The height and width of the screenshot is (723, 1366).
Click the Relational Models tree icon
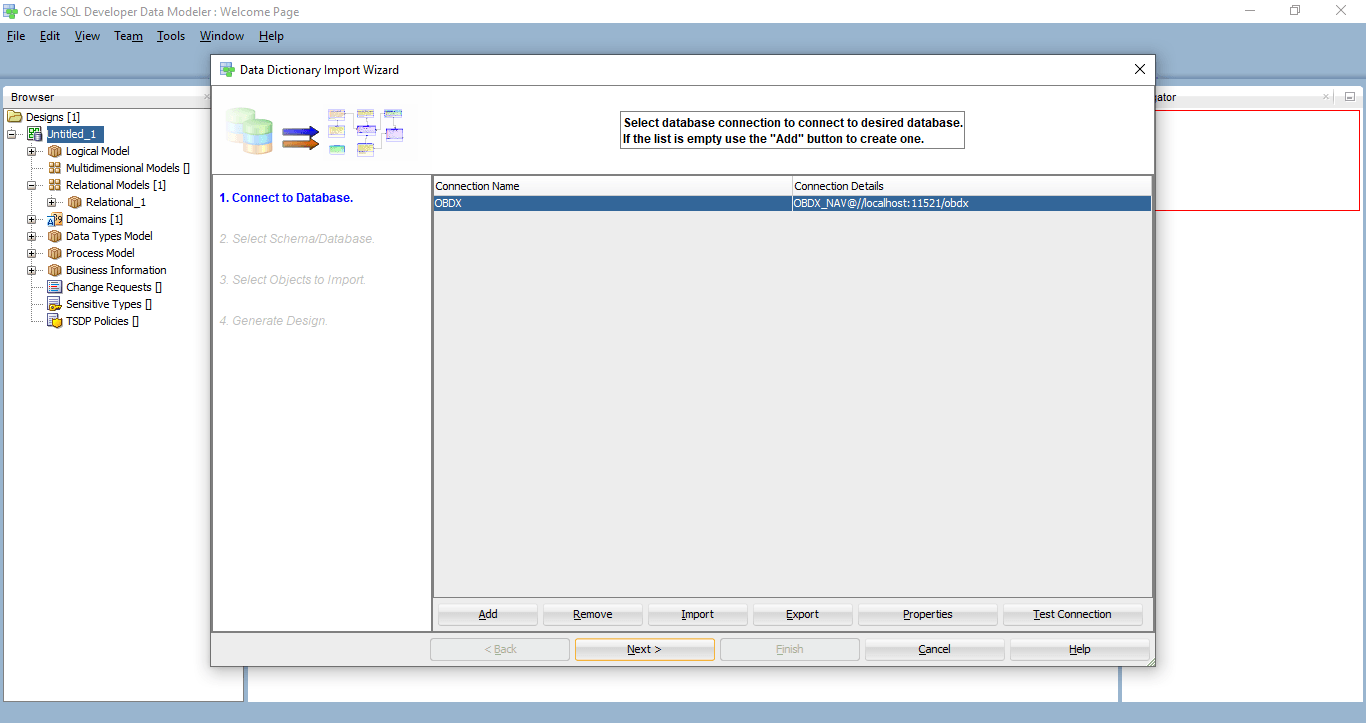click(55, 185)
